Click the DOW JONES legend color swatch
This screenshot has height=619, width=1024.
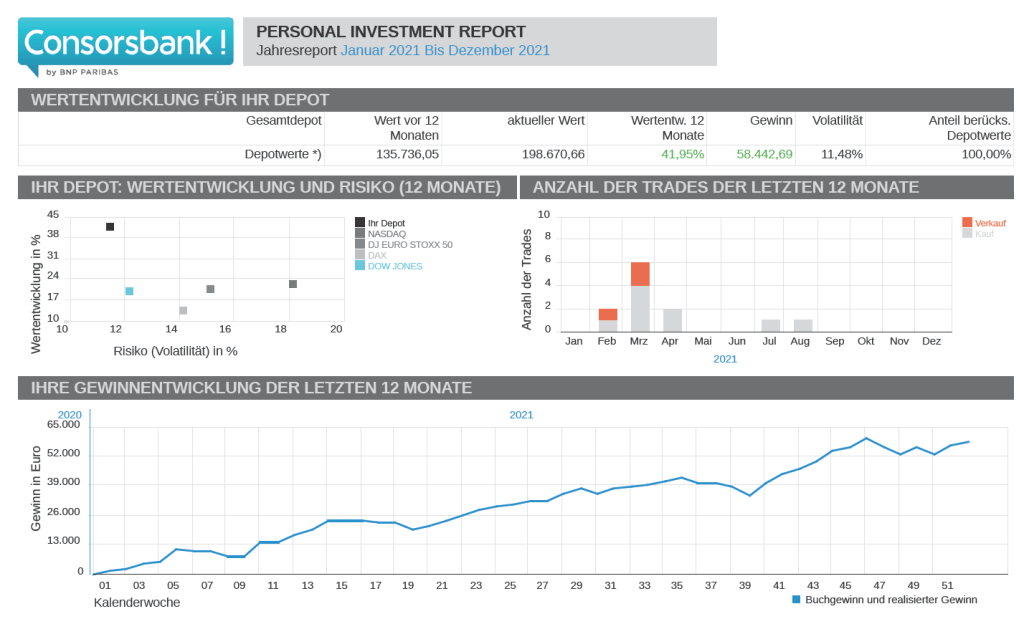pyautogui.click(x=360, y=266)
